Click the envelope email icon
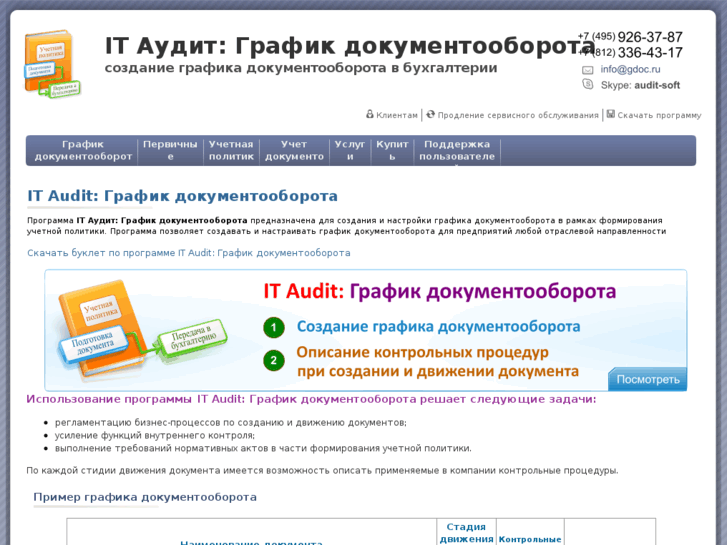This screenshot has height=545, width=727. [587, 70]
